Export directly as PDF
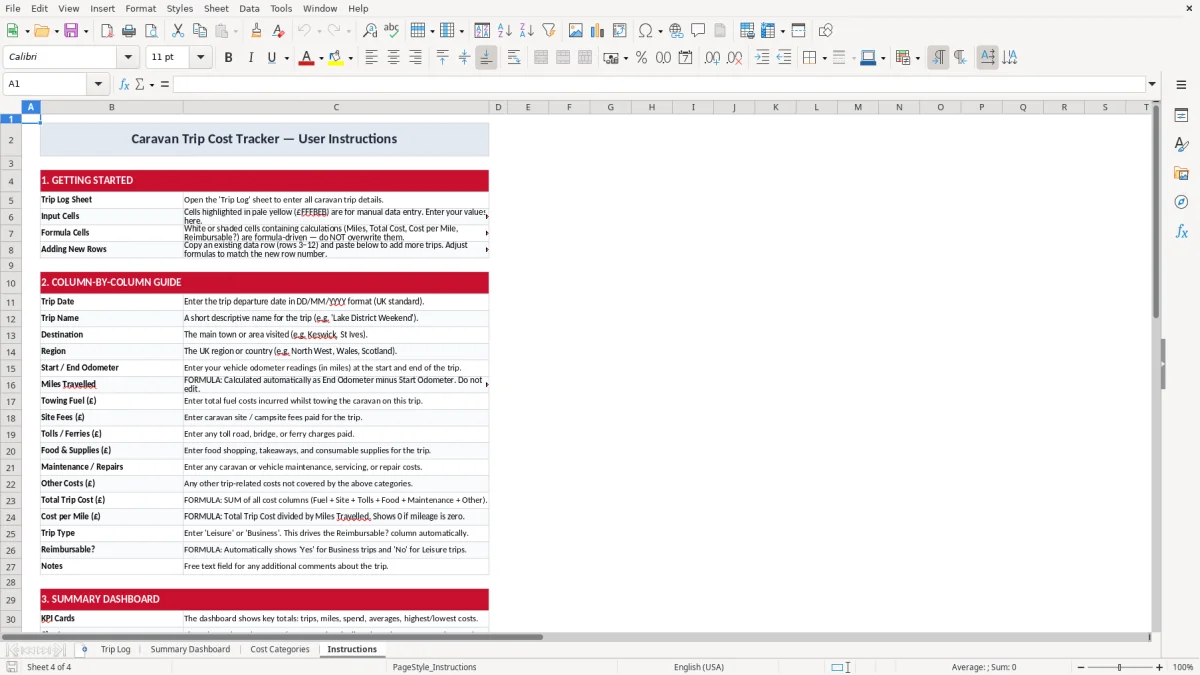The image size is (1200, 675). click(x=106, y=31)
